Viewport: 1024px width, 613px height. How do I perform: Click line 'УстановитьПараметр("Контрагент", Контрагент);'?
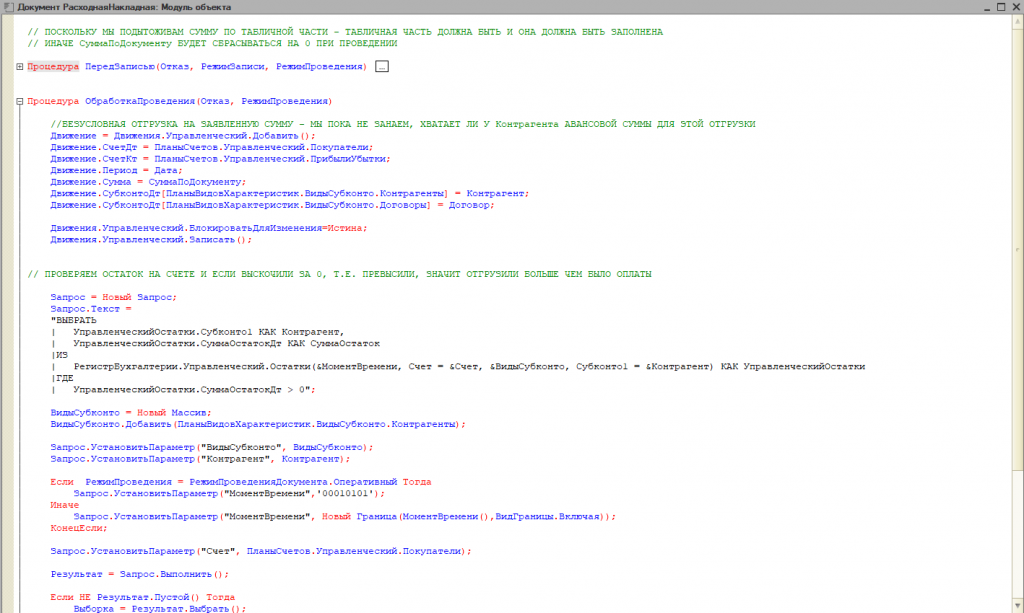coord(200,459)
